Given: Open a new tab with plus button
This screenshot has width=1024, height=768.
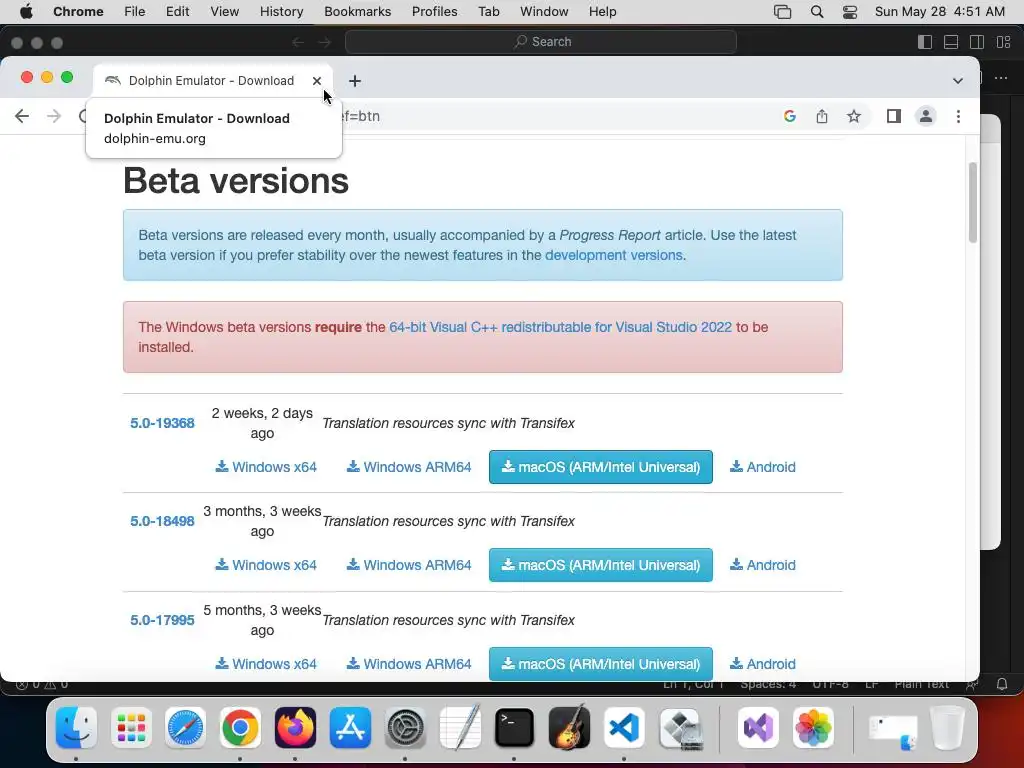Looking at the screenshot, I should [355, 81].
